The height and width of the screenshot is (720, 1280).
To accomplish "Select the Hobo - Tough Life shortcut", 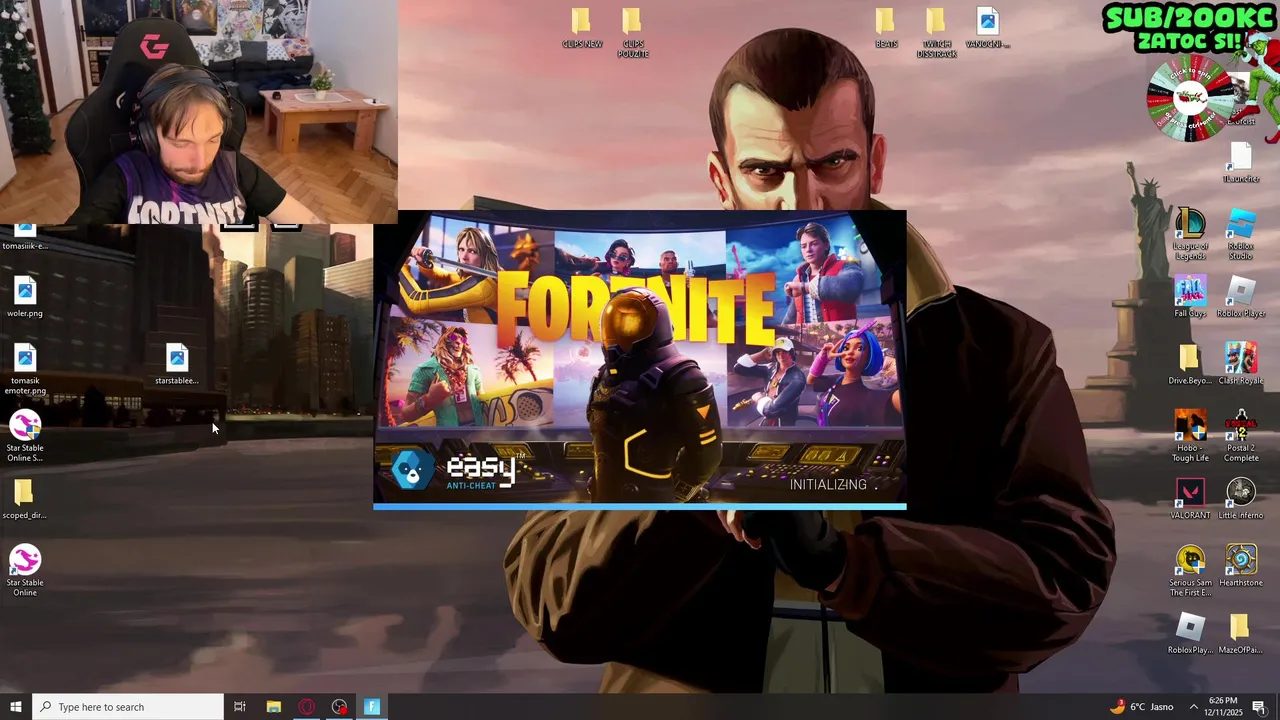I will (1190, 436).
